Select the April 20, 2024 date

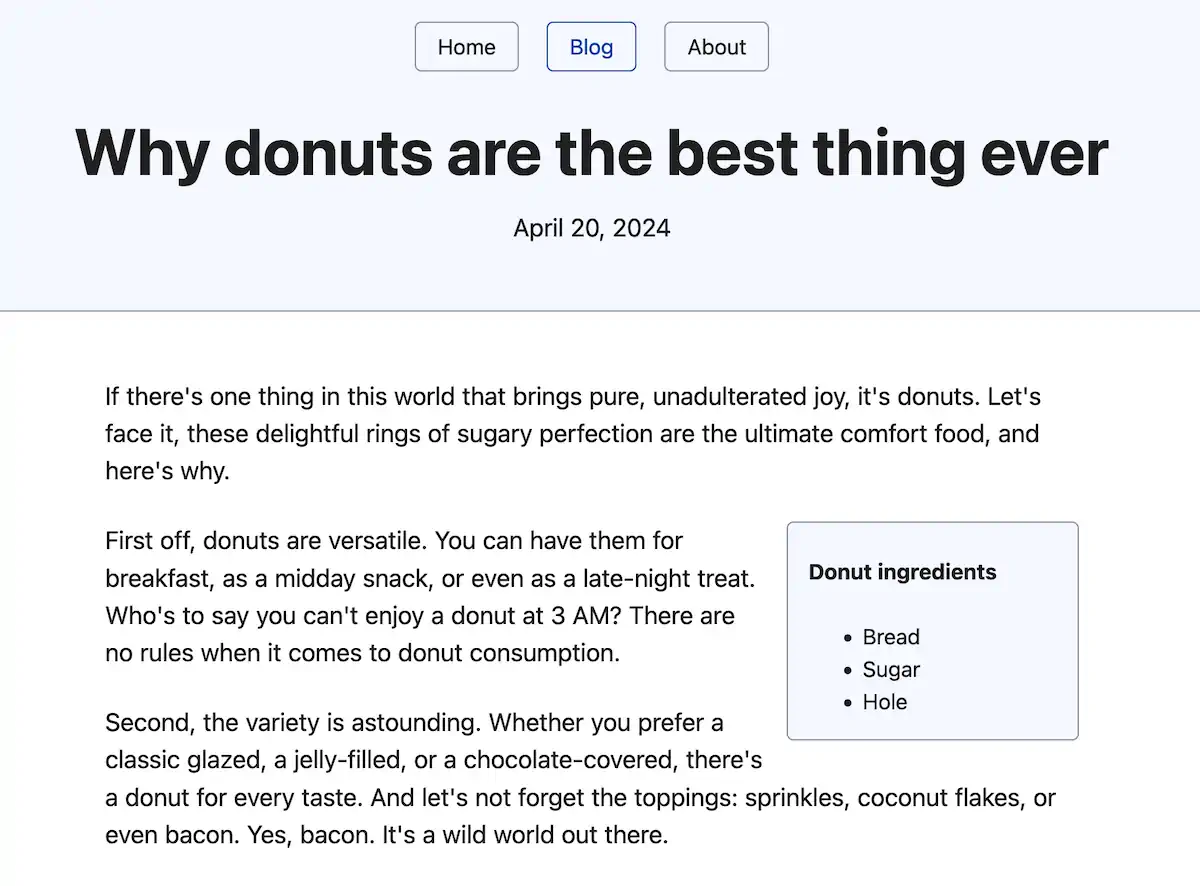click(x=591, y=228)
